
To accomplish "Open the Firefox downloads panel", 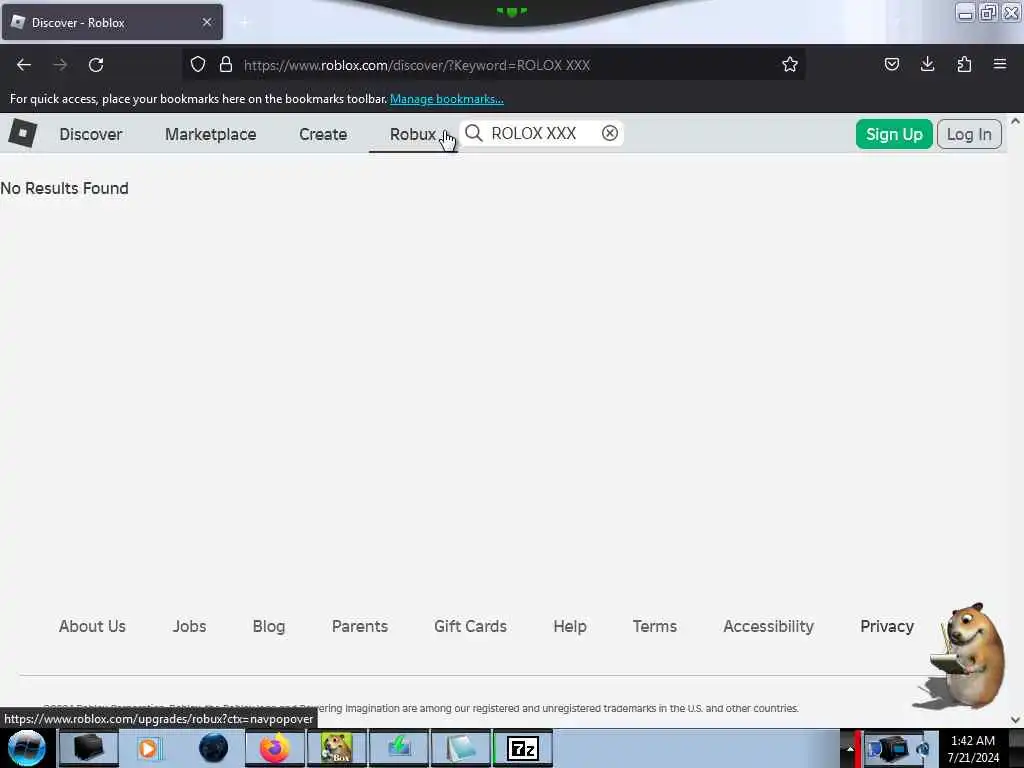I will tap(927, 65).
